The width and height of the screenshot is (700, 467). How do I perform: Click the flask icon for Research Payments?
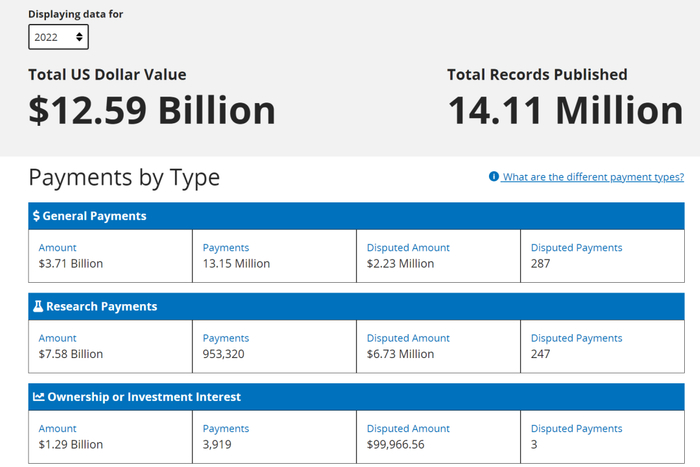pos(37,306)
